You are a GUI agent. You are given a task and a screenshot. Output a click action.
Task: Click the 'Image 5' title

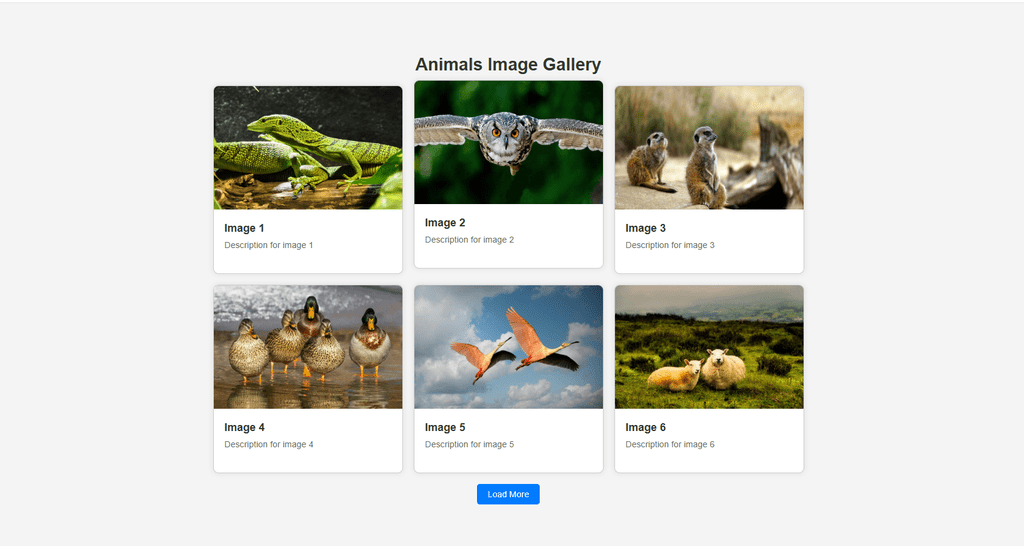(x=445, y=427)
